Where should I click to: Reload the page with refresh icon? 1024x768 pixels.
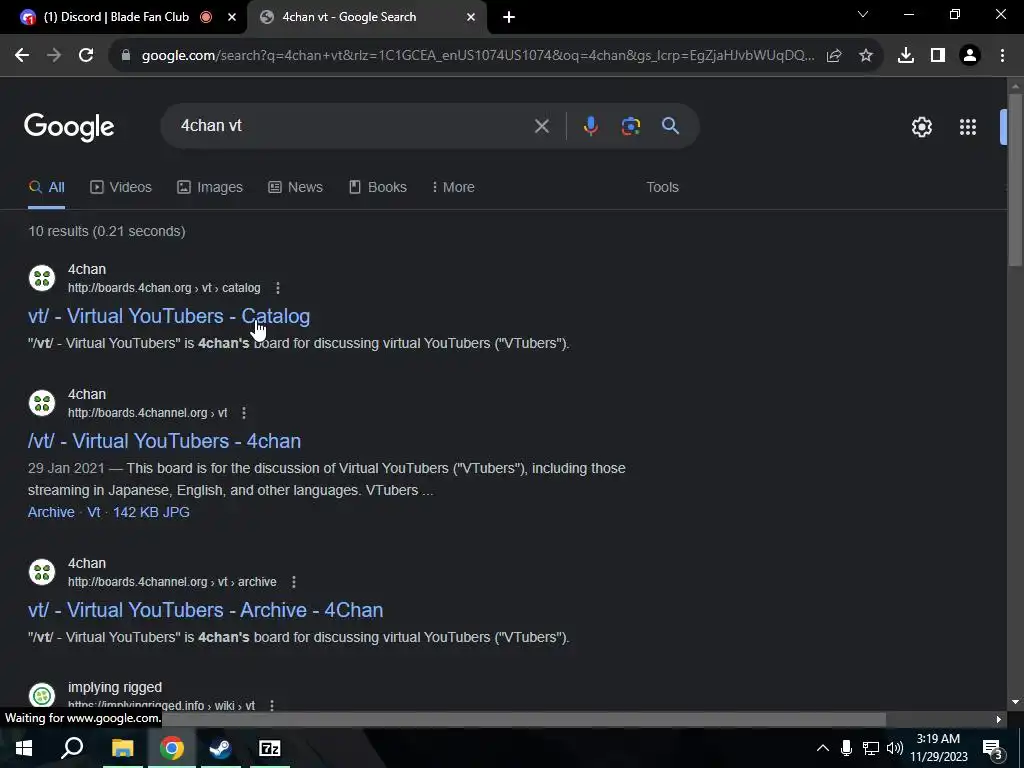pos(86,56)
